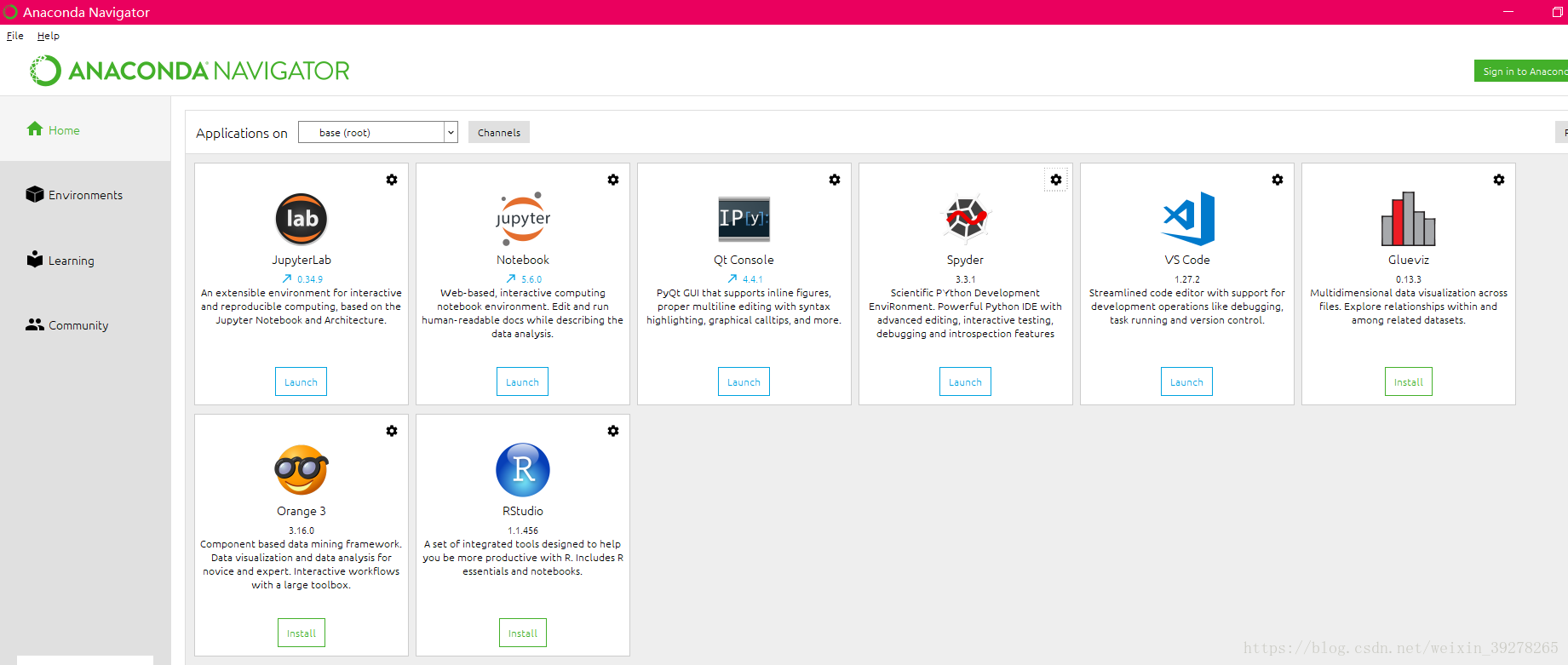Image resolution: width=1568 pixels, height=665 pixels.
Task: Click RStudio version 1.1.456 text
Action: 523,530
